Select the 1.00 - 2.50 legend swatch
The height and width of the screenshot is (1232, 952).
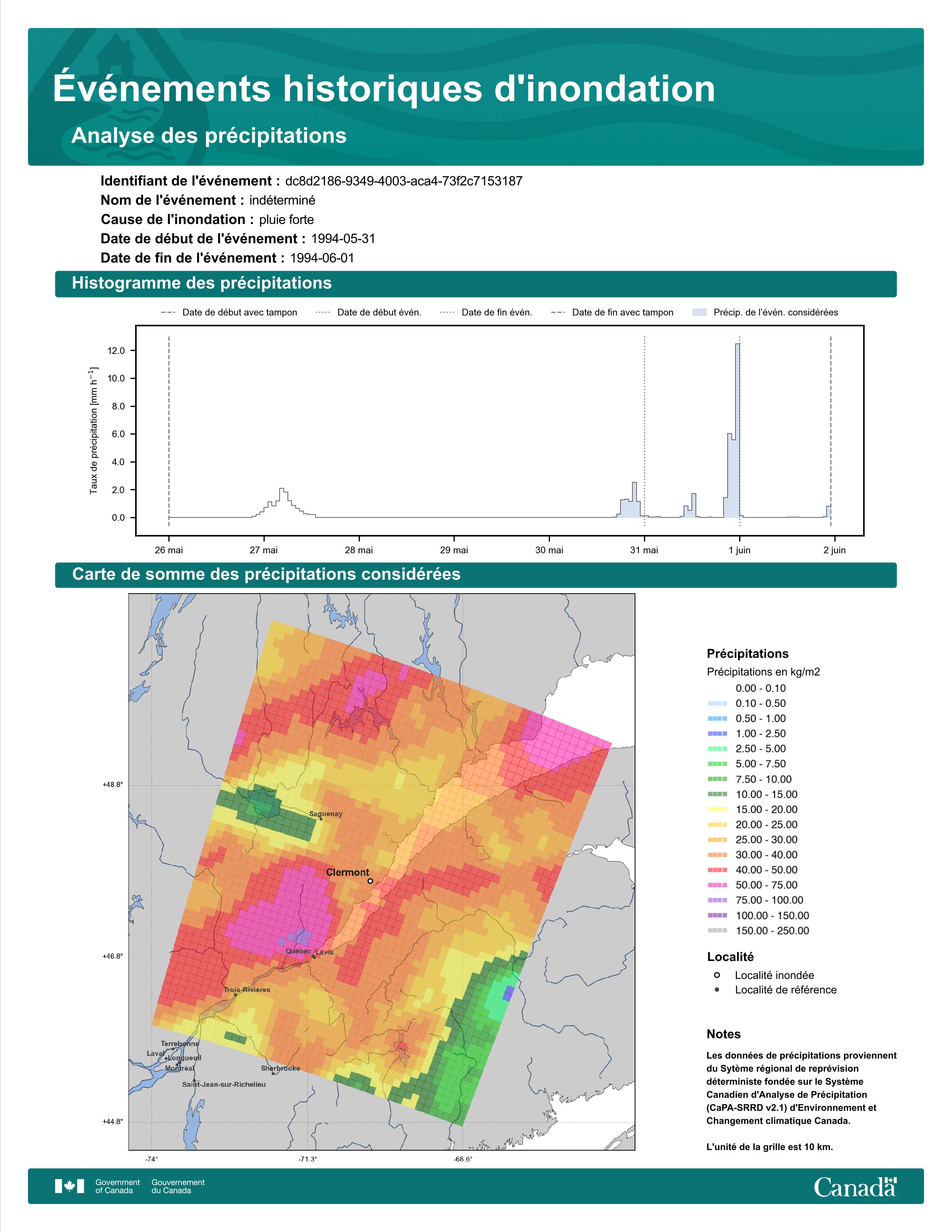click(717, 734)
